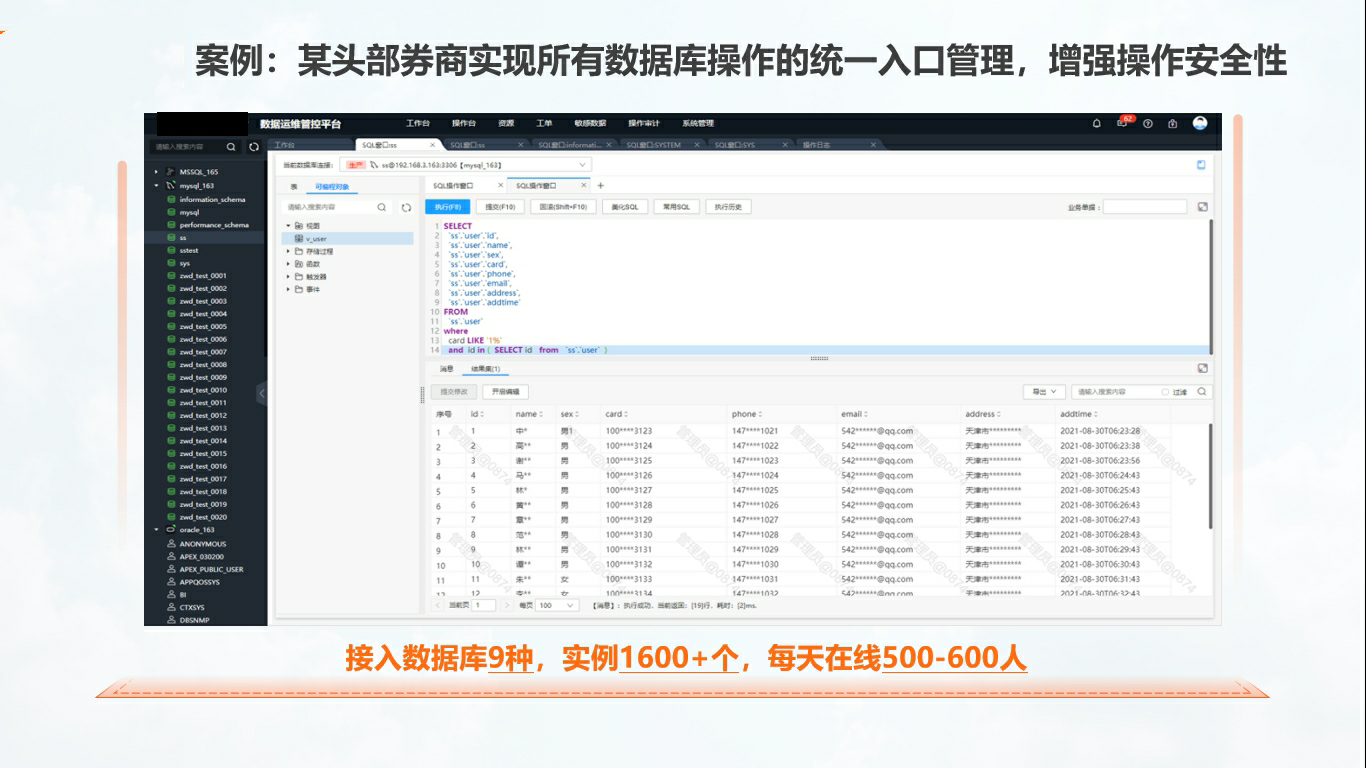Close the 操作日志 tab

click(873, 145)
